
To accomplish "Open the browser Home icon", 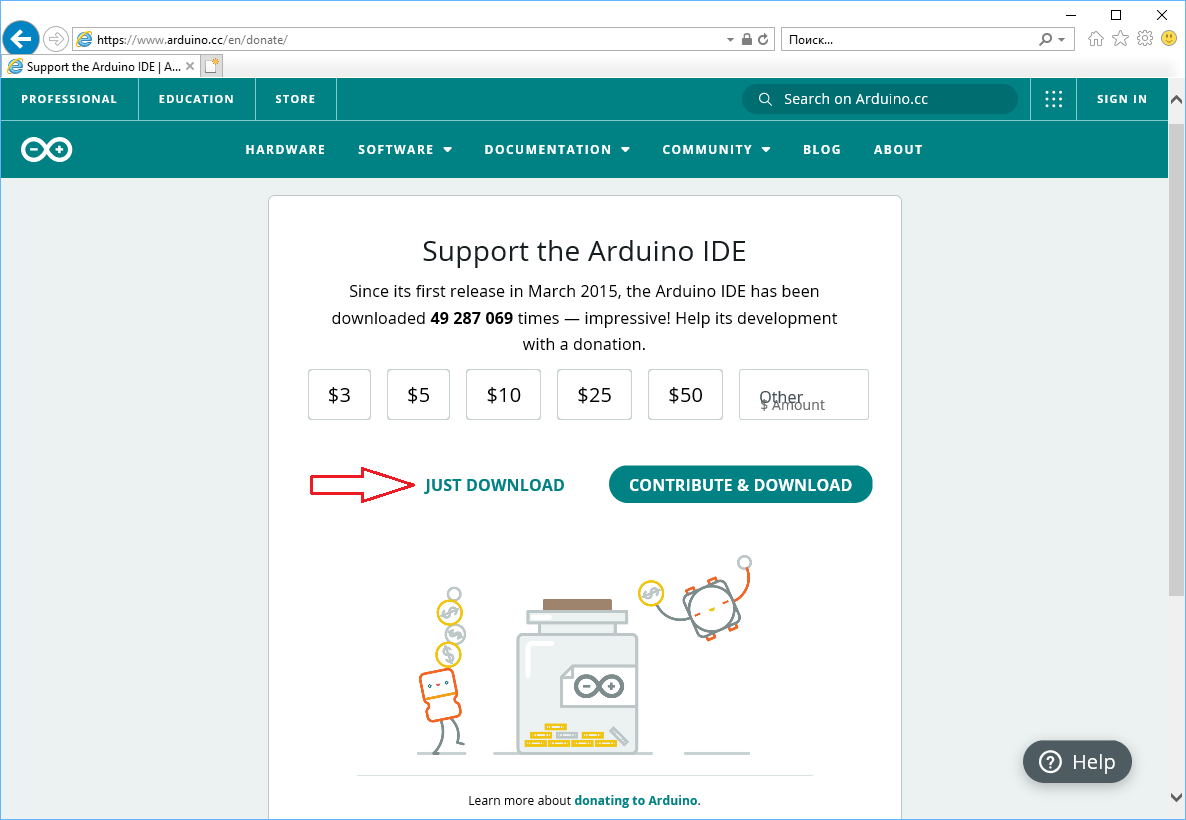I will tap(1095, 39).
